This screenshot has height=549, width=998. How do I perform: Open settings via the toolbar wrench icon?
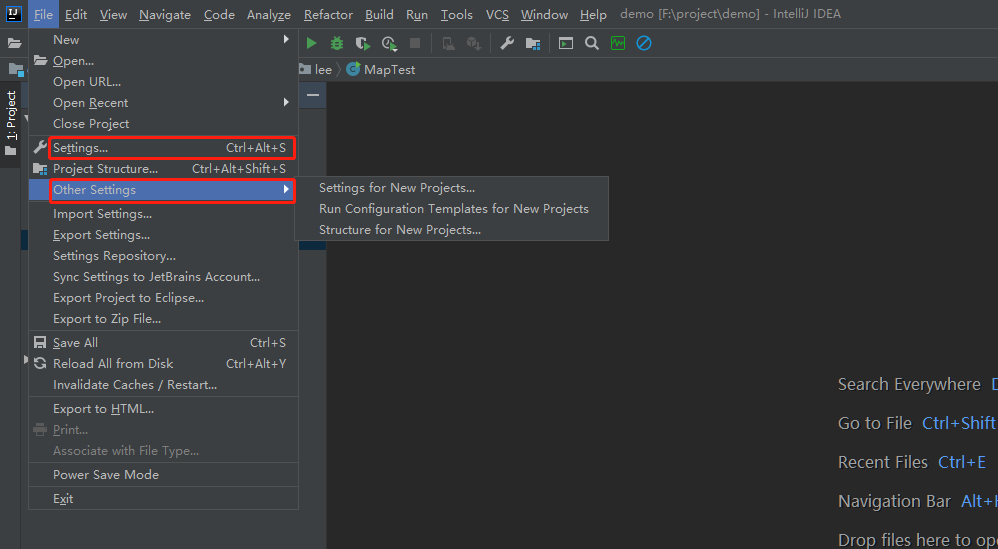(x=507, y=43)
